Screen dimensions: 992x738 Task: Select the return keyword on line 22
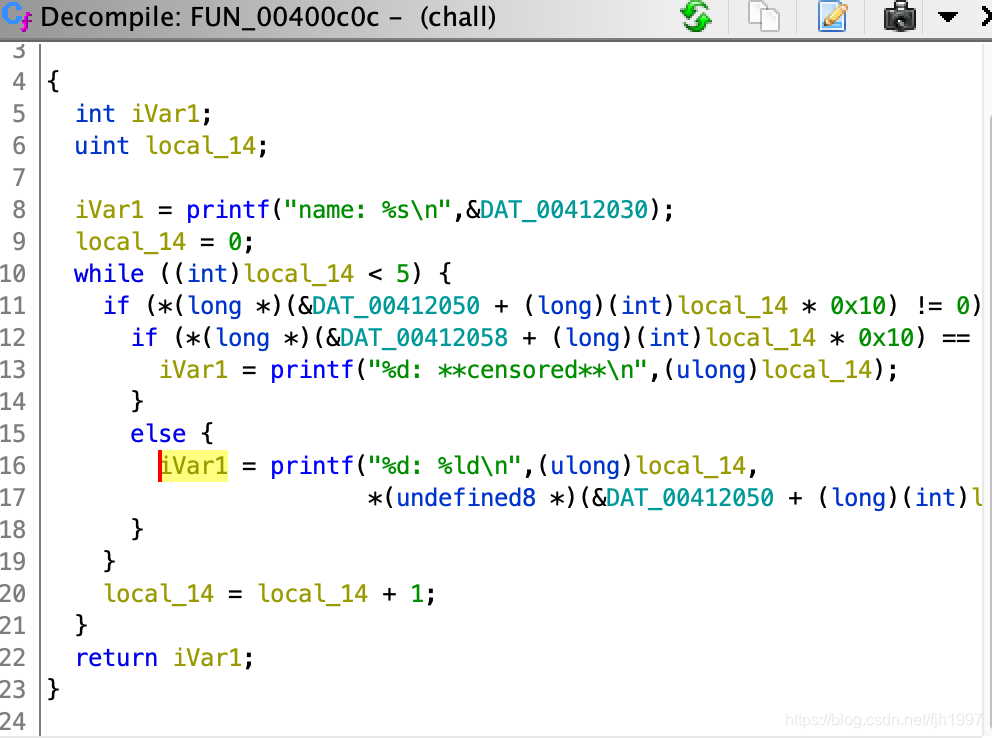116,658
